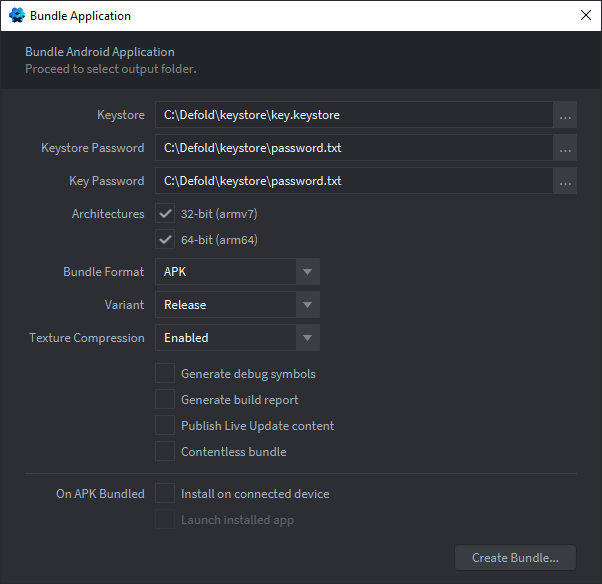Click the Launch installed app checkbox

pyautogui.click(x=165, y=519)
